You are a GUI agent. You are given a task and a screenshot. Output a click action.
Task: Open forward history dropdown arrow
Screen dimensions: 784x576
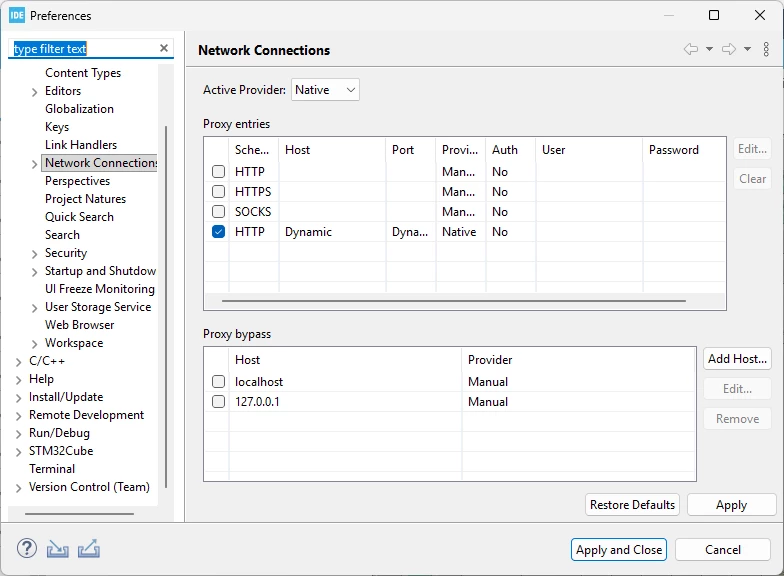[x=747, y=49]
